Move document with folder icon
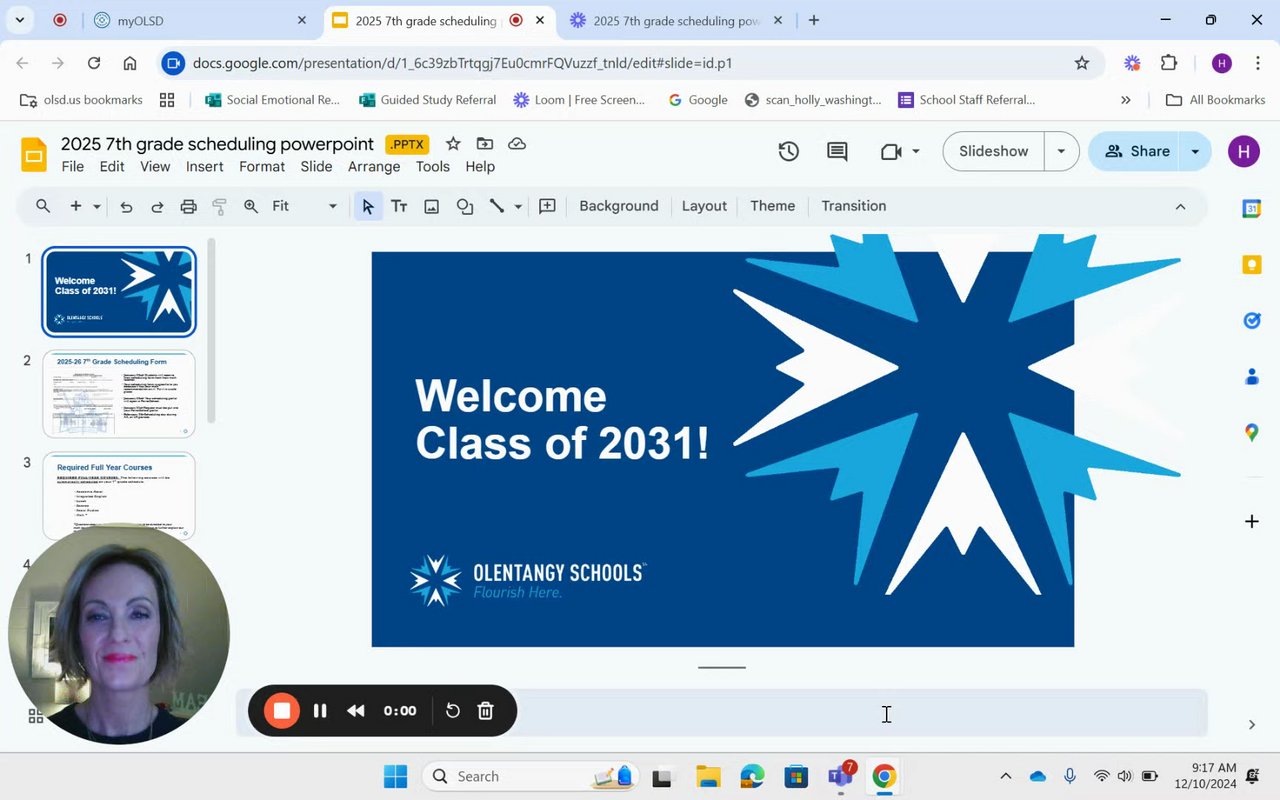1280x800 pixels. coord(485,144)
